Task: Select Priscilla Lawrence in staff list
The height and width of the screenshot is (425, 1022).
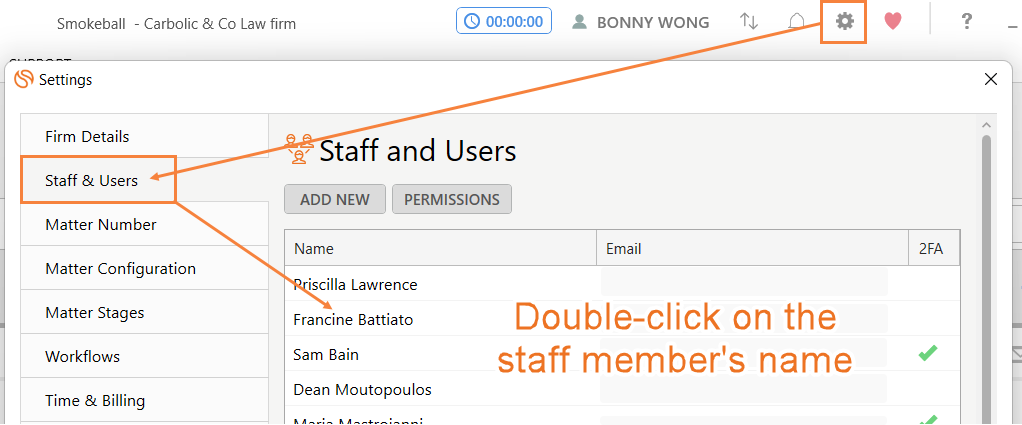Action: click(355, 284)
